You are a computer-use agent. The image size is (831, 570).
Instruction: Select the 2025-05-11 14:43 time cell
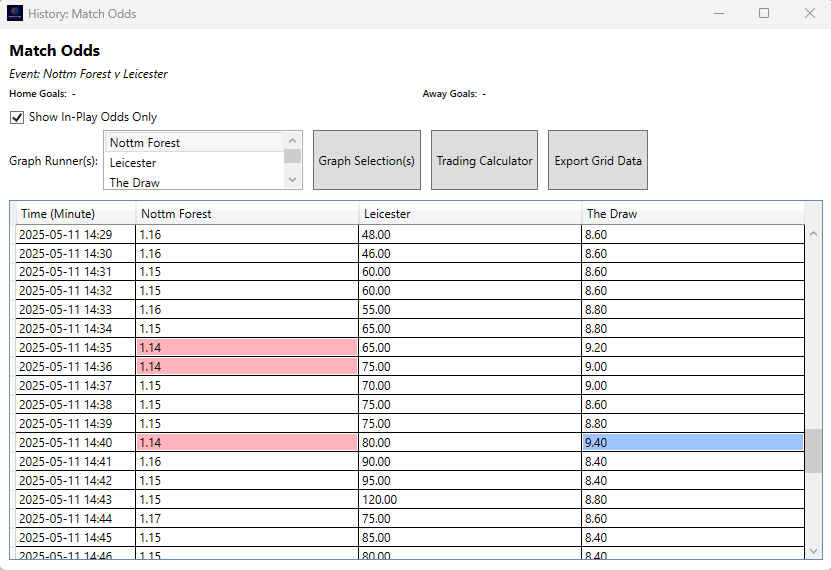[x=76, y=500]
